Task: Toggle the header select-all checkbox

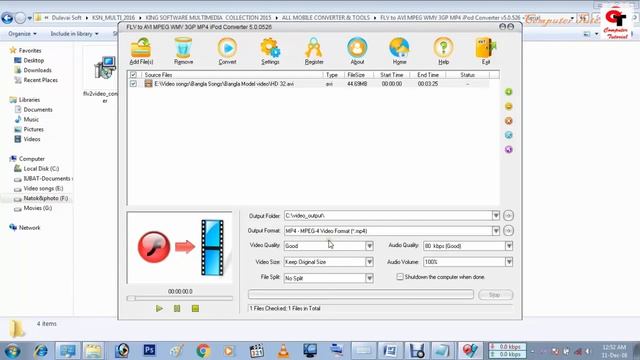Action: click(x=133, y=75)
